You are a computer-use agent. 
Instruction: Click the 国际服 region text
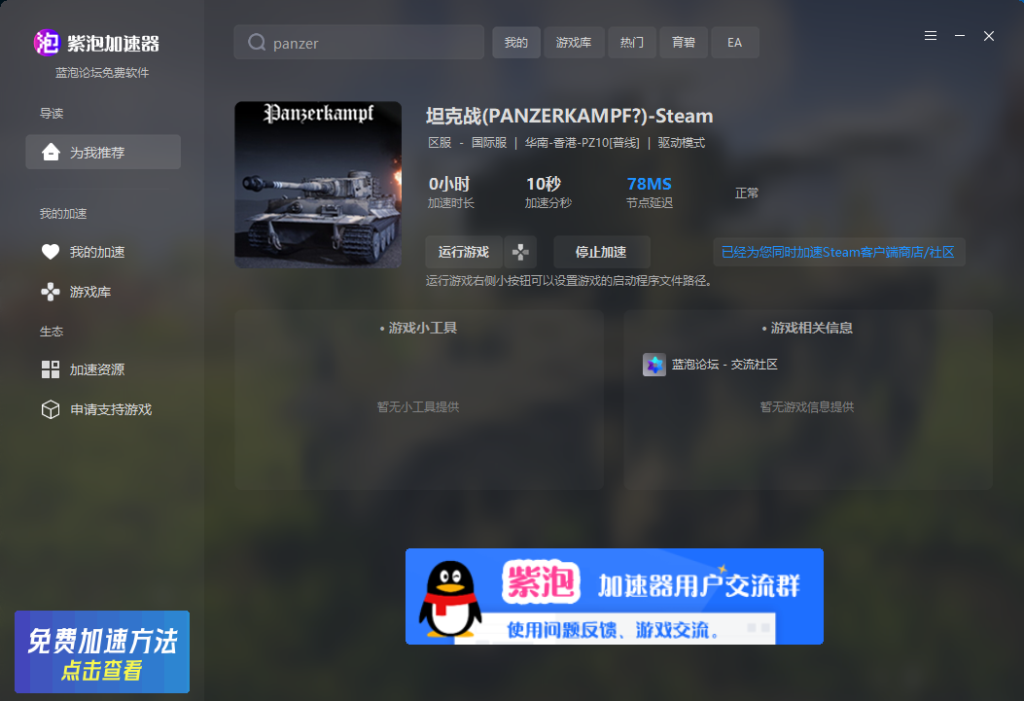pyautogui.click(x=489, y=142)
